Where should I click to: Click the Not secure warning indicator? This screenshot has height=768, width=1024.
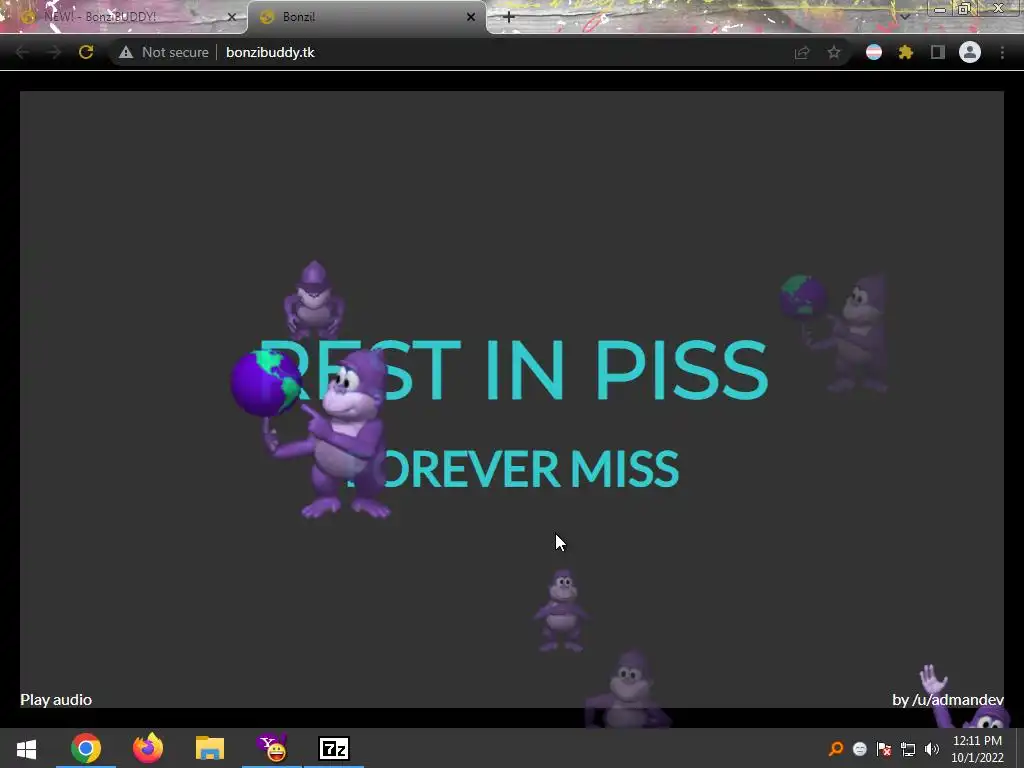tap(163, 52)
